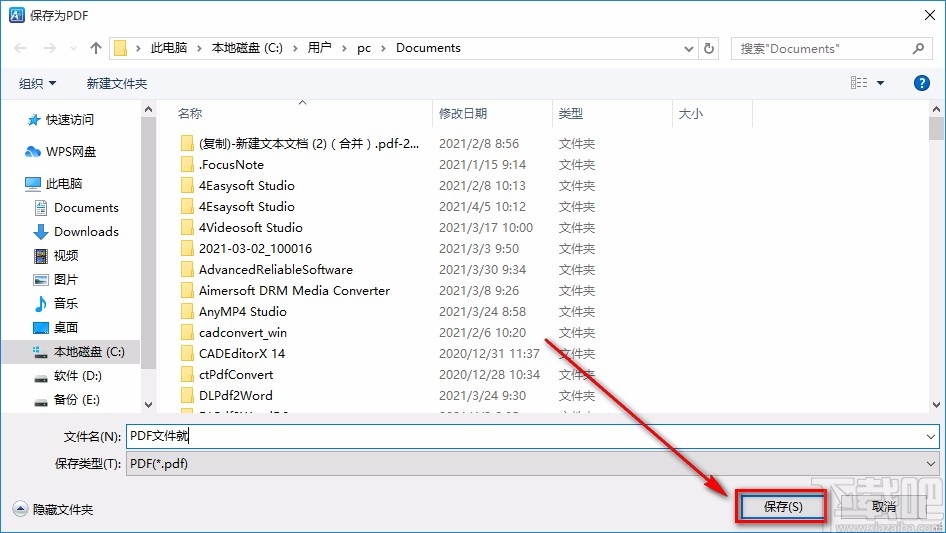Click the folder icon in address bar
946x533 pixels.
(x=121, y=48)
